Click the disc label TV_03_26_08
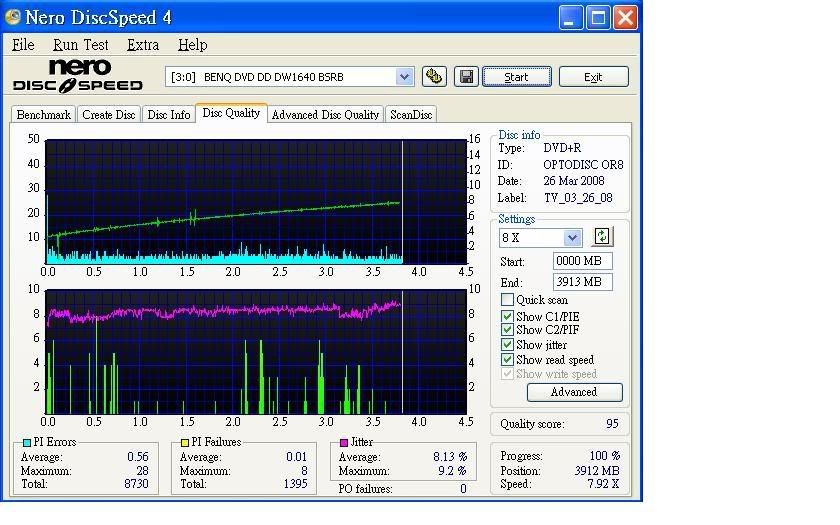 coord(578,198)
